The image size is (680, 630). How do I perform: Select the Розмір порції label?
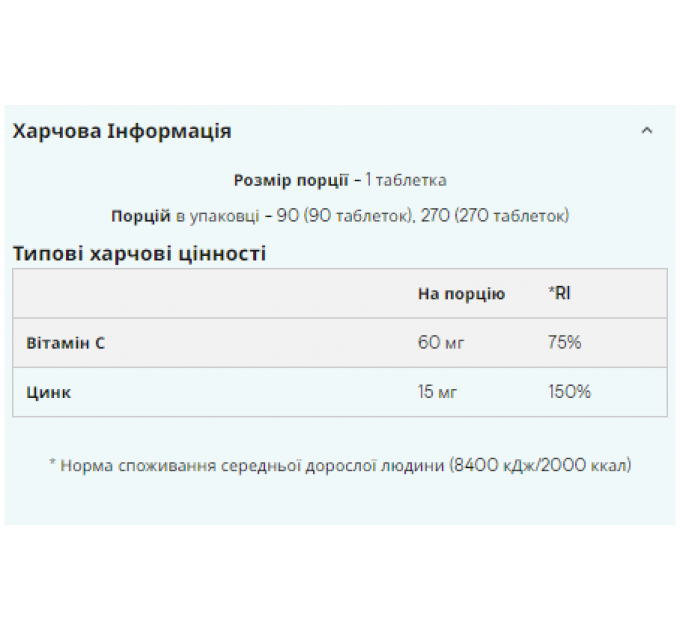291,180
